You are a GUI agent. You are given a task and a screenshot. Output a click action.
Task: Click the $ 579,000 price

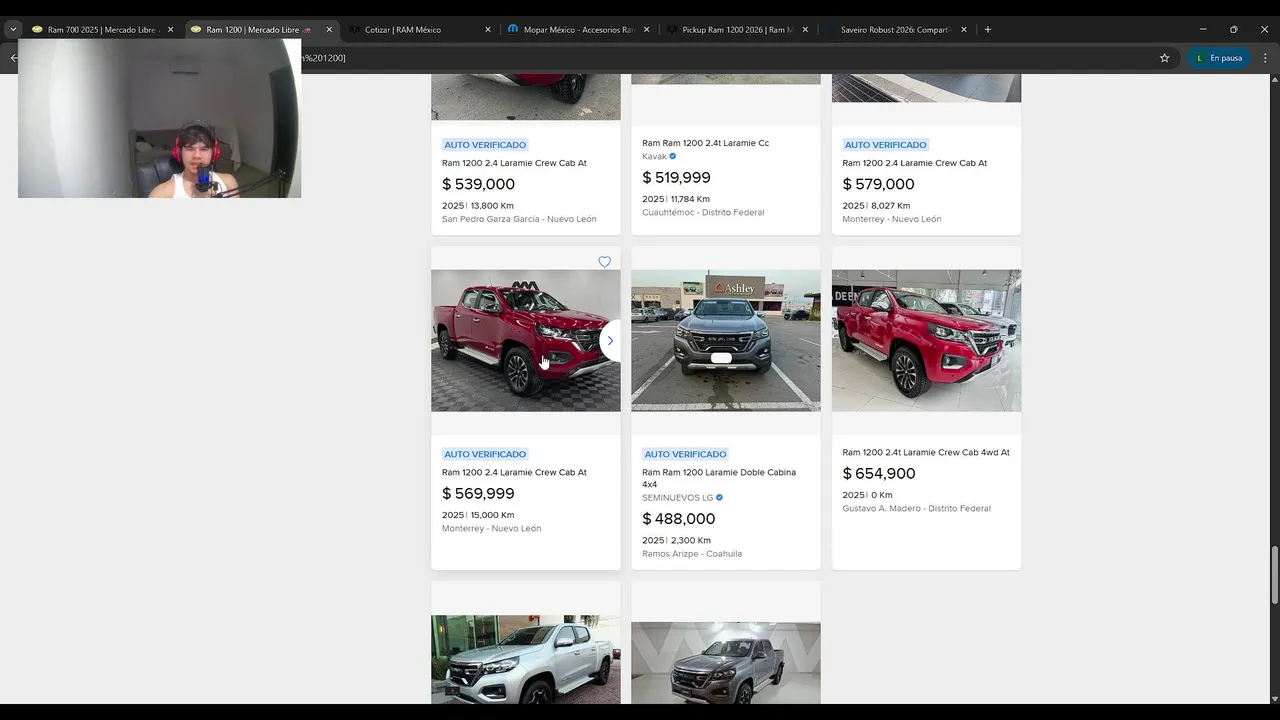[x=878, y=184]
